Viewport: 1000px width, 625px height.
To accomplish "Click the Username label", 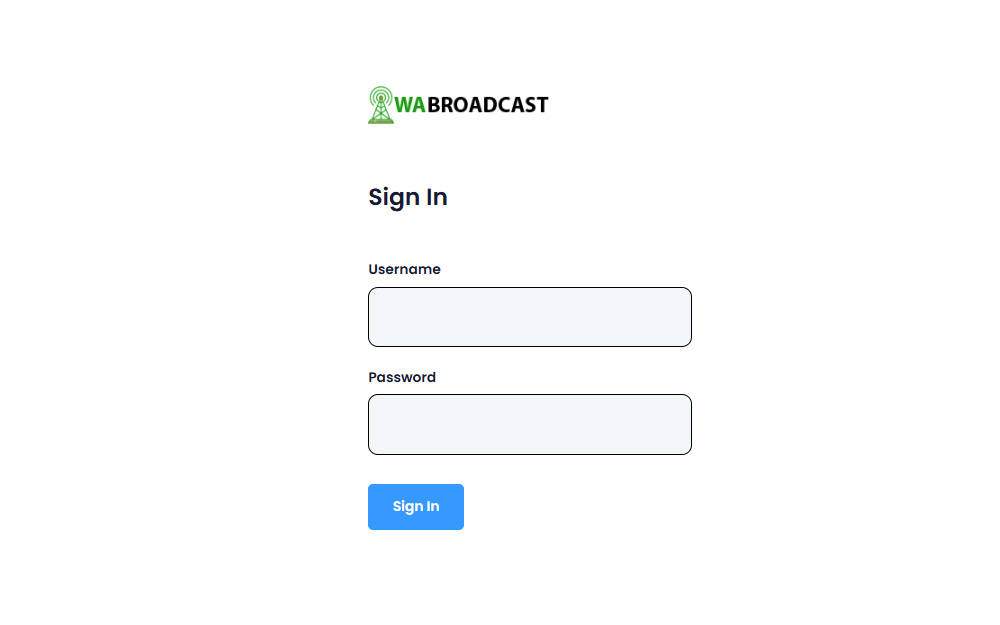I will point(404,269).
